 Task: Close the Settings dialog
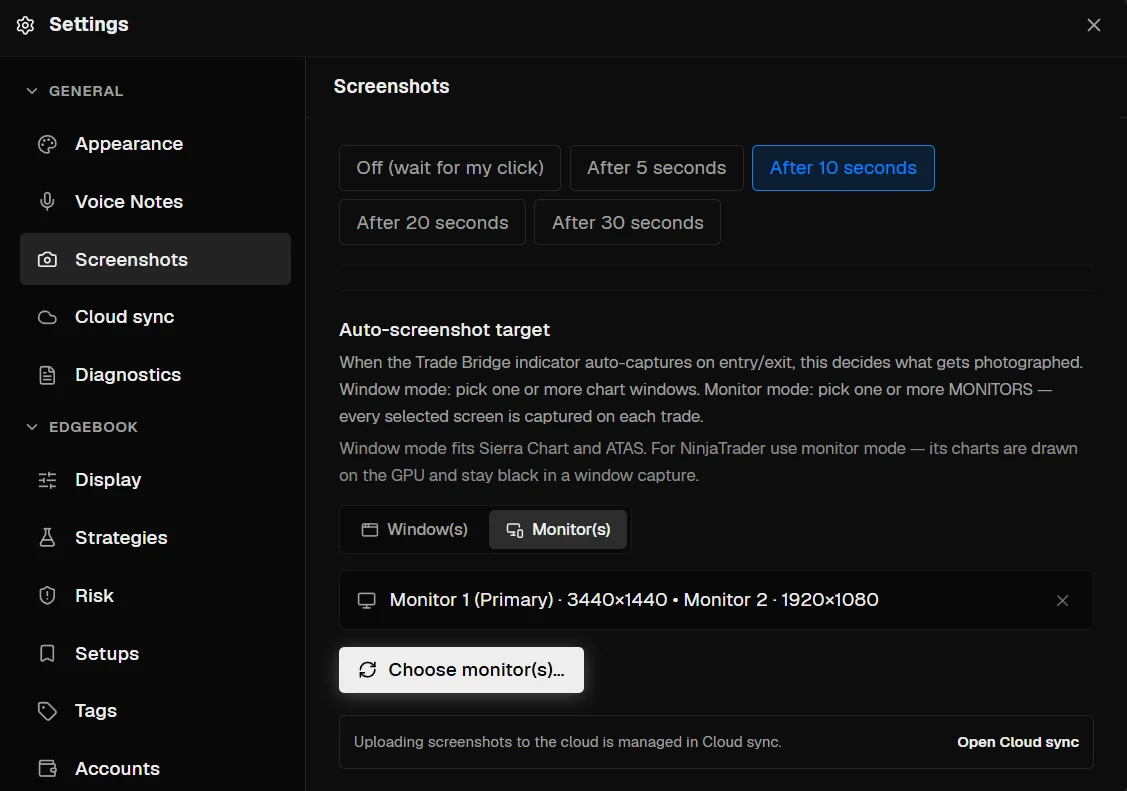pyautogui.click(x=1093, y=25)
